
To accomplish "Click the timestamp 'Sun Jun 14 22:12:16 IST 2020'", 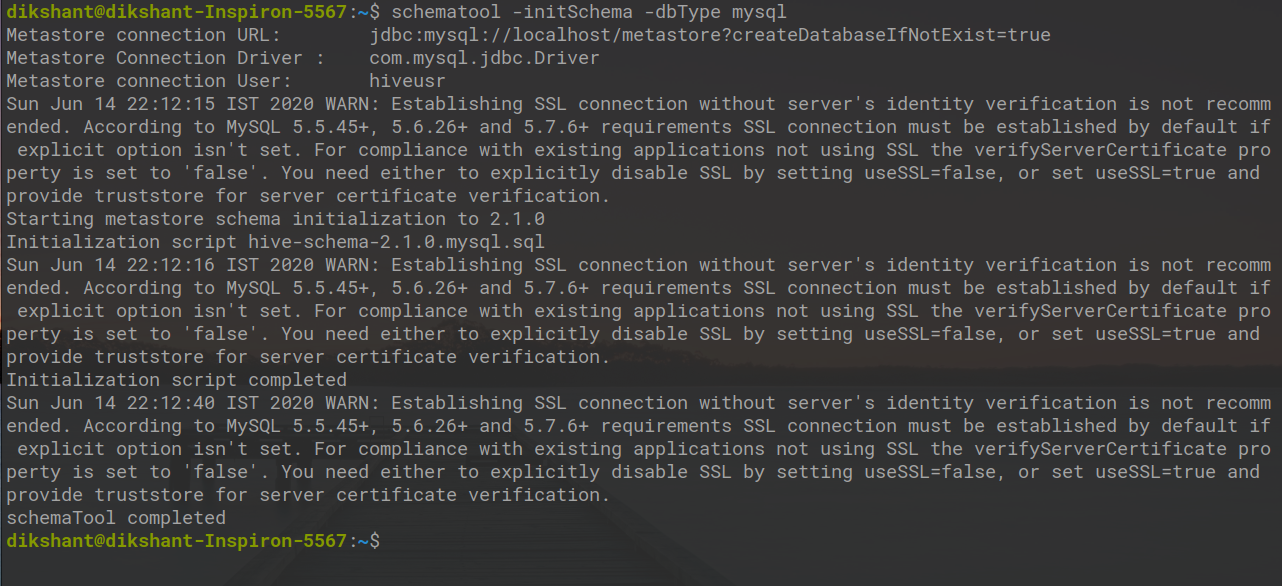I will (x=159, y=265).
